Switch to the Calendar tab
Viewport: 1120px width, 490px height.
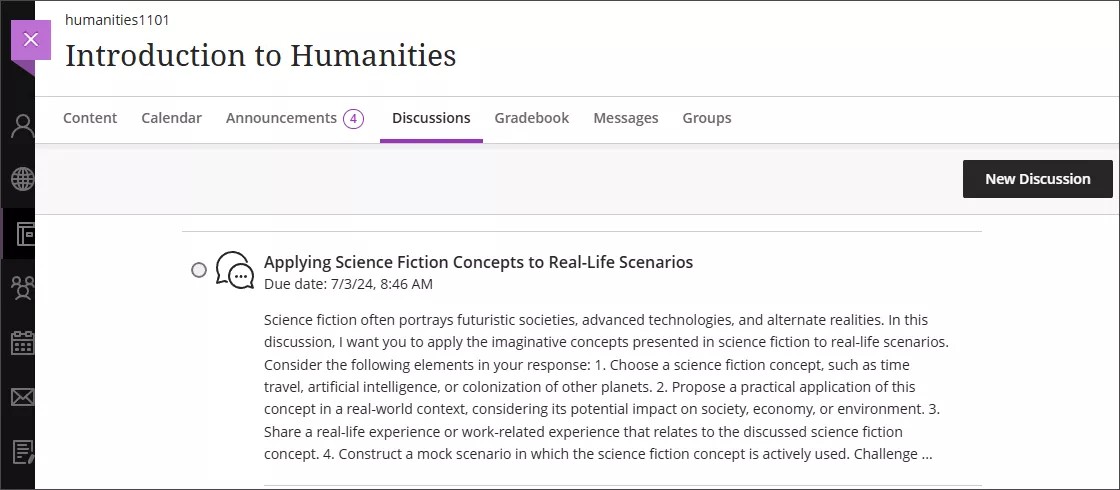pyautogui.click(x=171, y=118)
